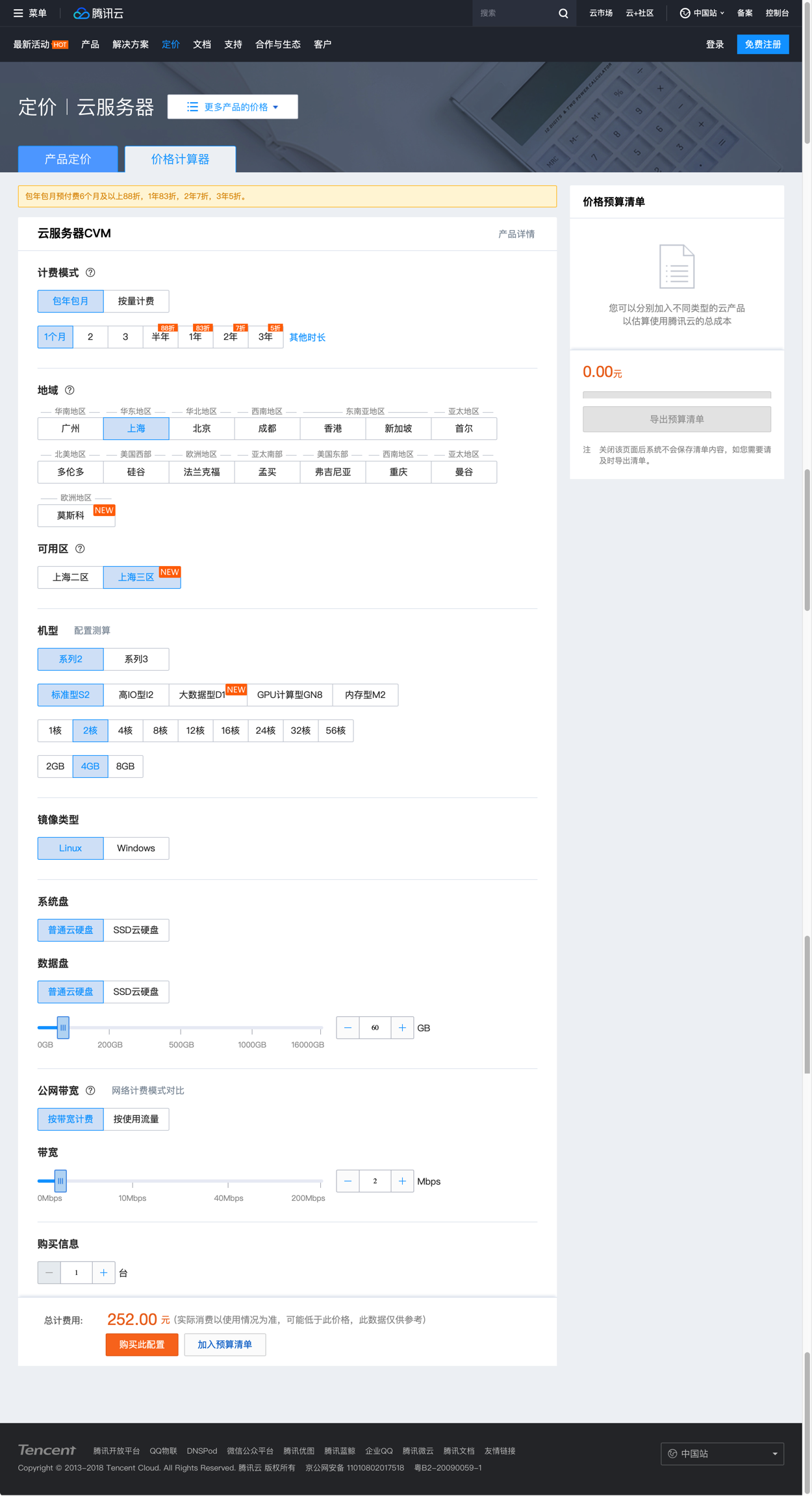Open 云市场 header link
Screen dimensions: 812x1496
(601, 13)
